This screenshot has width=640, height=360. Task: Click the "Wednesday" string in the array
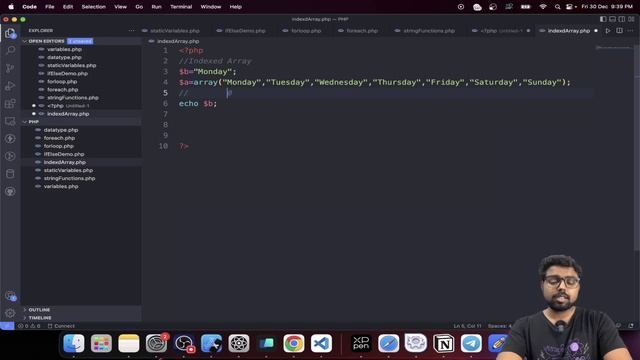pyautogui.click(x=341, y=82)
